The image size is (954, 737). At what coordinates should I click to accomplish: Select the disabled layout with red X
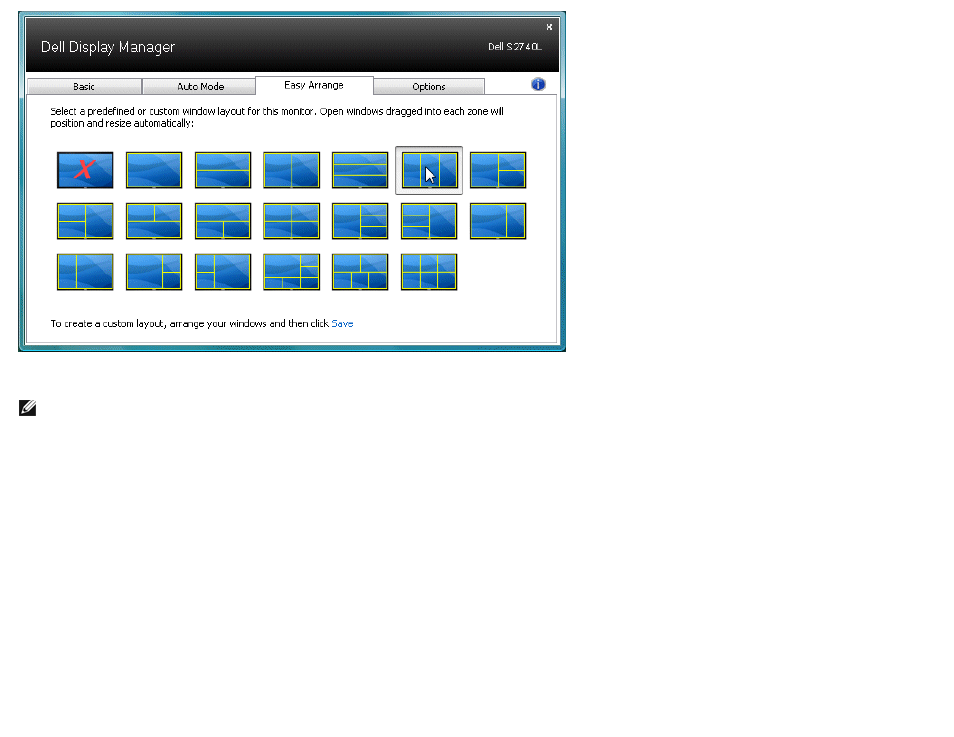pyautogui.click(x=85, y=170)
